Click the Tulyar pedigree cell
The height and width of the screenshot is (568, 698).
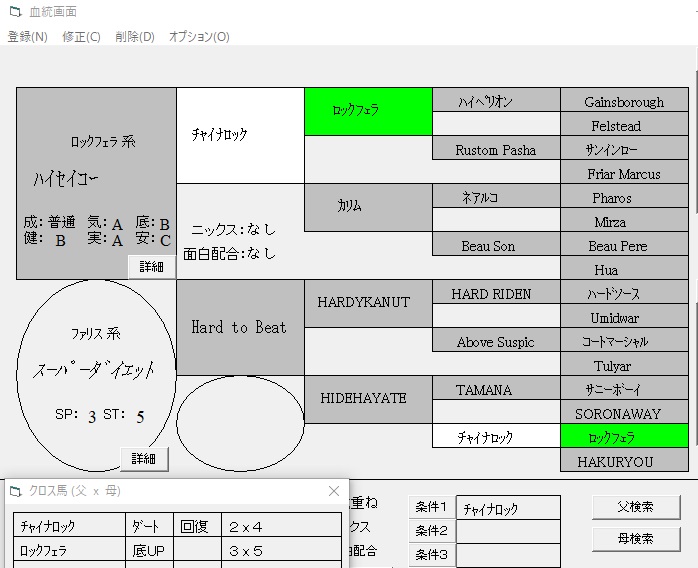click(x=624, y=364)
